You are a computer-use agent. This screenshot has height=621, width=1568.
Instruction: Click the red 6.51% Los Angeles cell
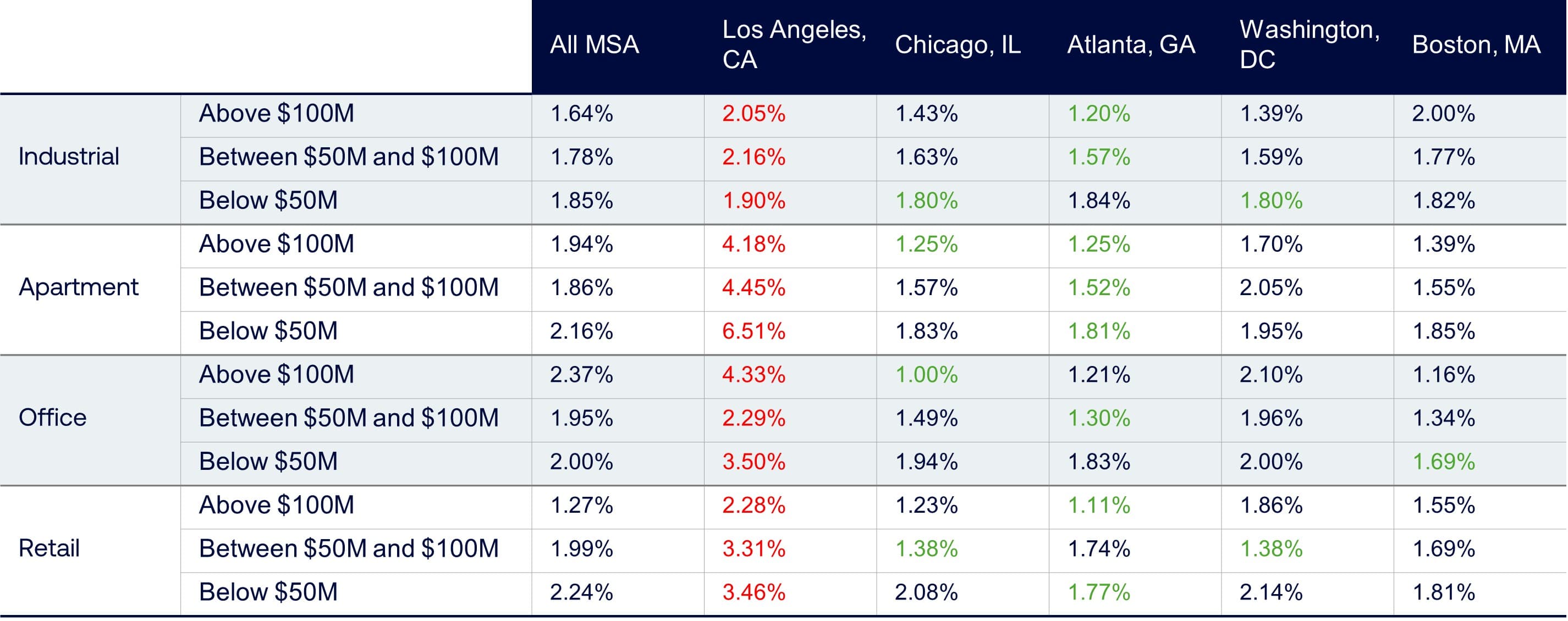(x=753, y=331)
